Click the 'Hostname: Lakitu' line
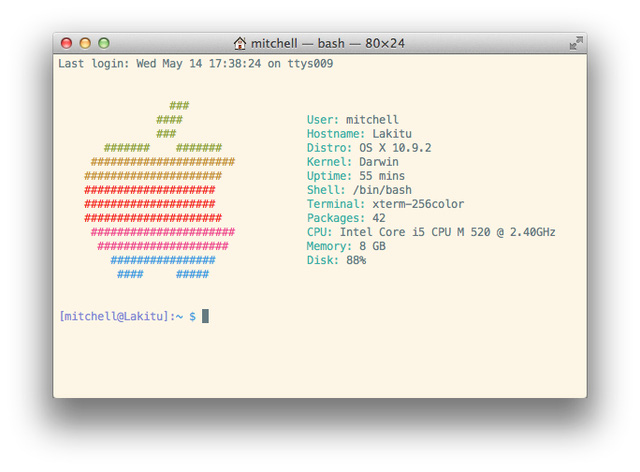The image size is (640, 472). click(x=359, y=134)
